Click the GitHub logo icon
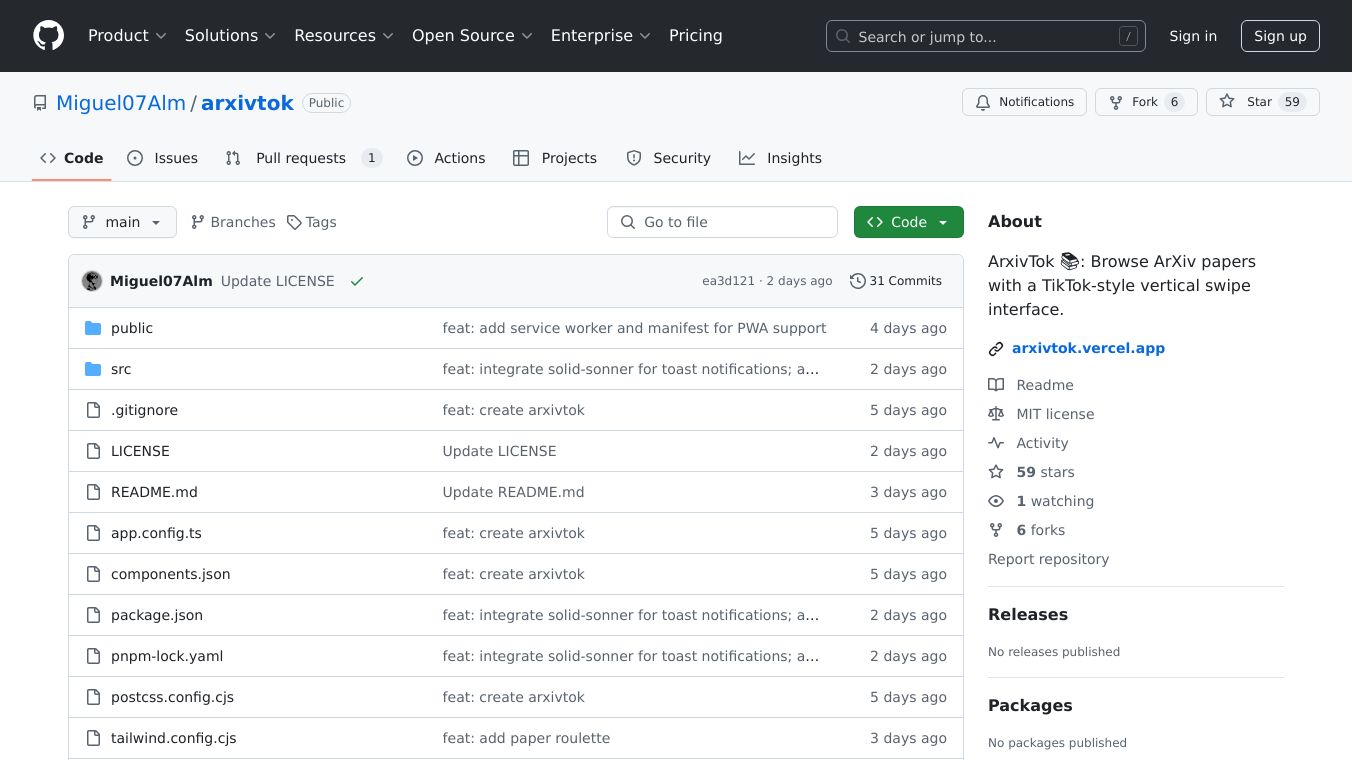Screen dimensions: 1352x760 click(48, 36)
